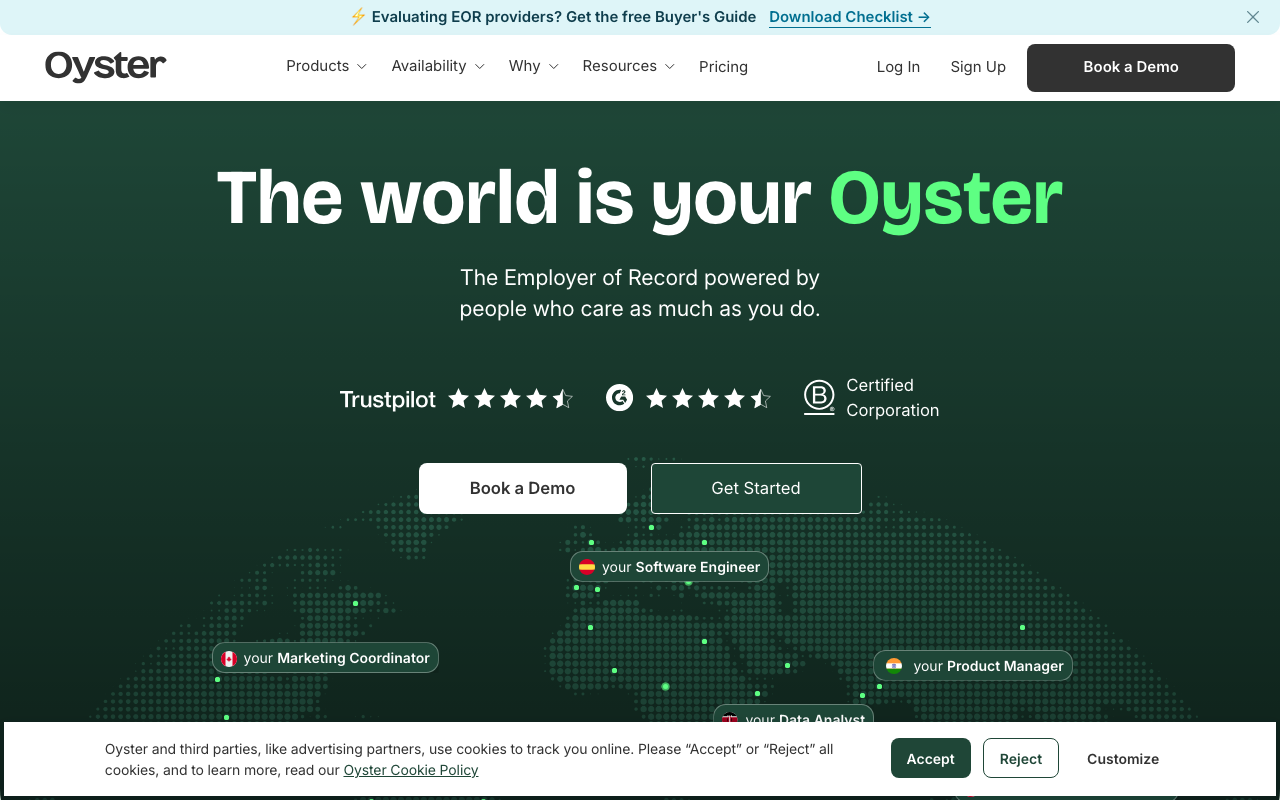
Task: Close the EOR Buyer's Guide banner
Action: pos(1253,17)
